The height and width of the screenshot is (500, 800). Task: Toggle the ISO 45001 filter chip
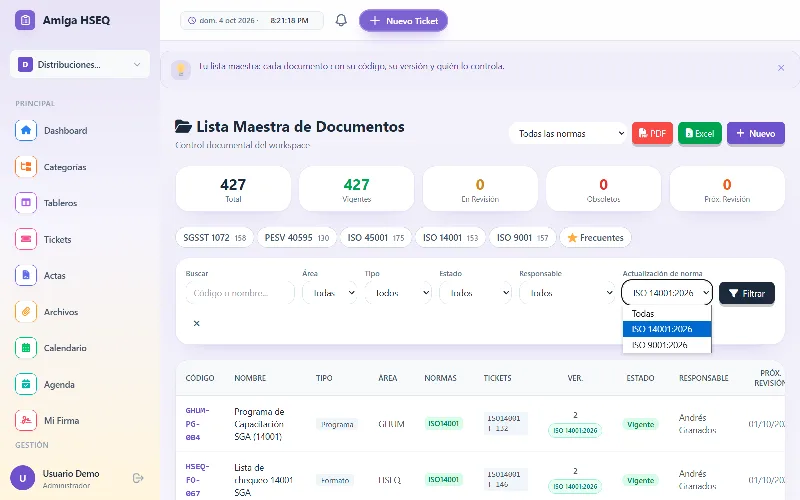pos(376,238)
